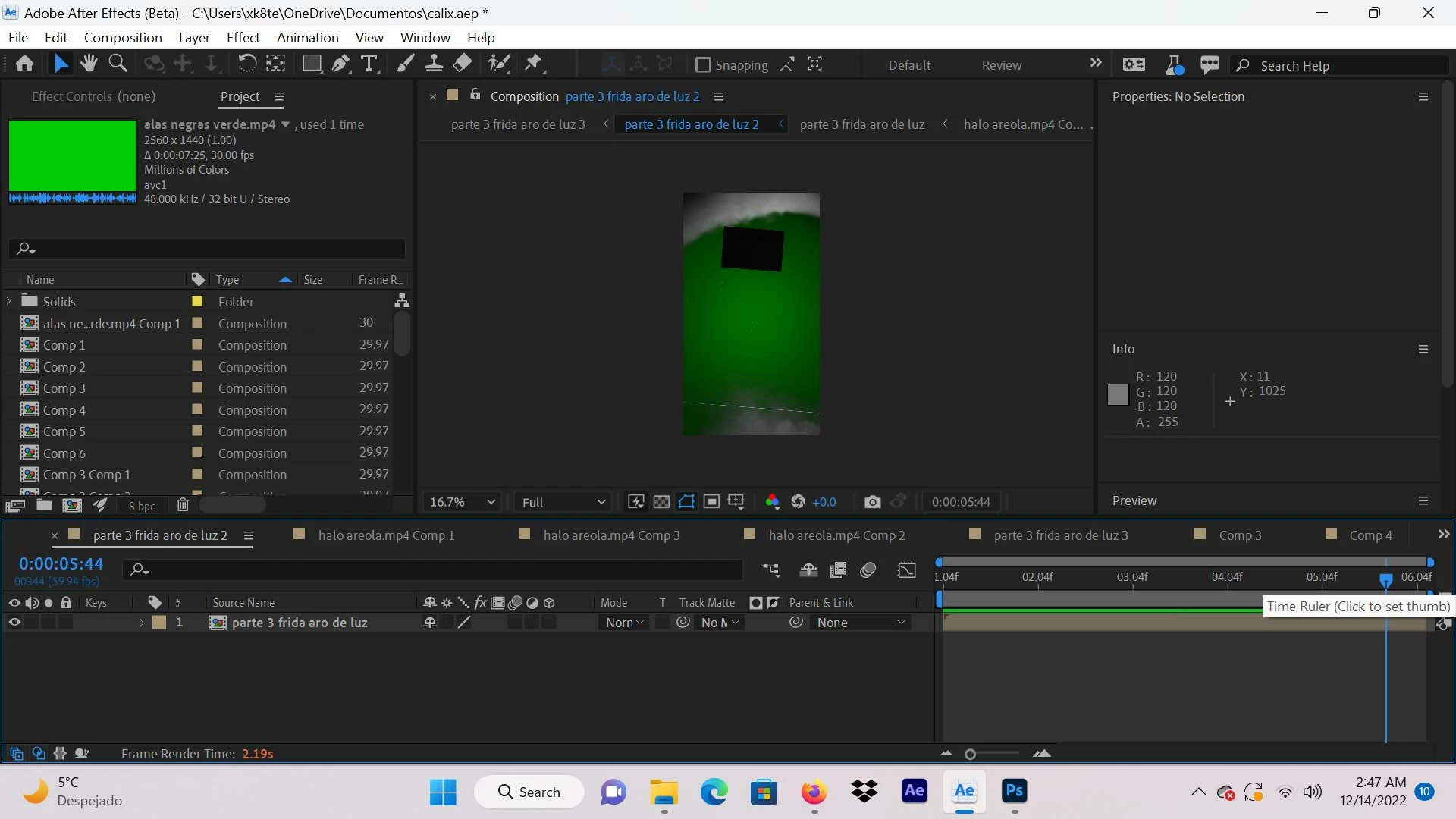
Task: Click the Delete trash icon in Project panel
Action: (x=183, y=505)
